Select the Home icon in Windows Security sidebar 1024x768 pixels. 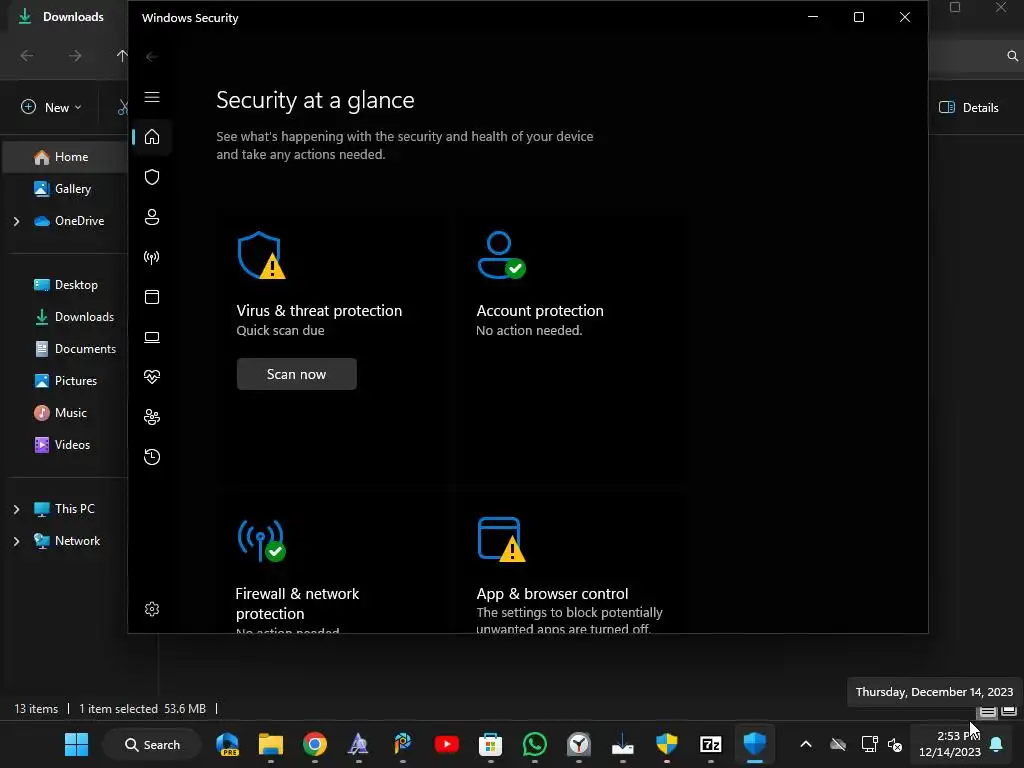[x=152, y=137]
